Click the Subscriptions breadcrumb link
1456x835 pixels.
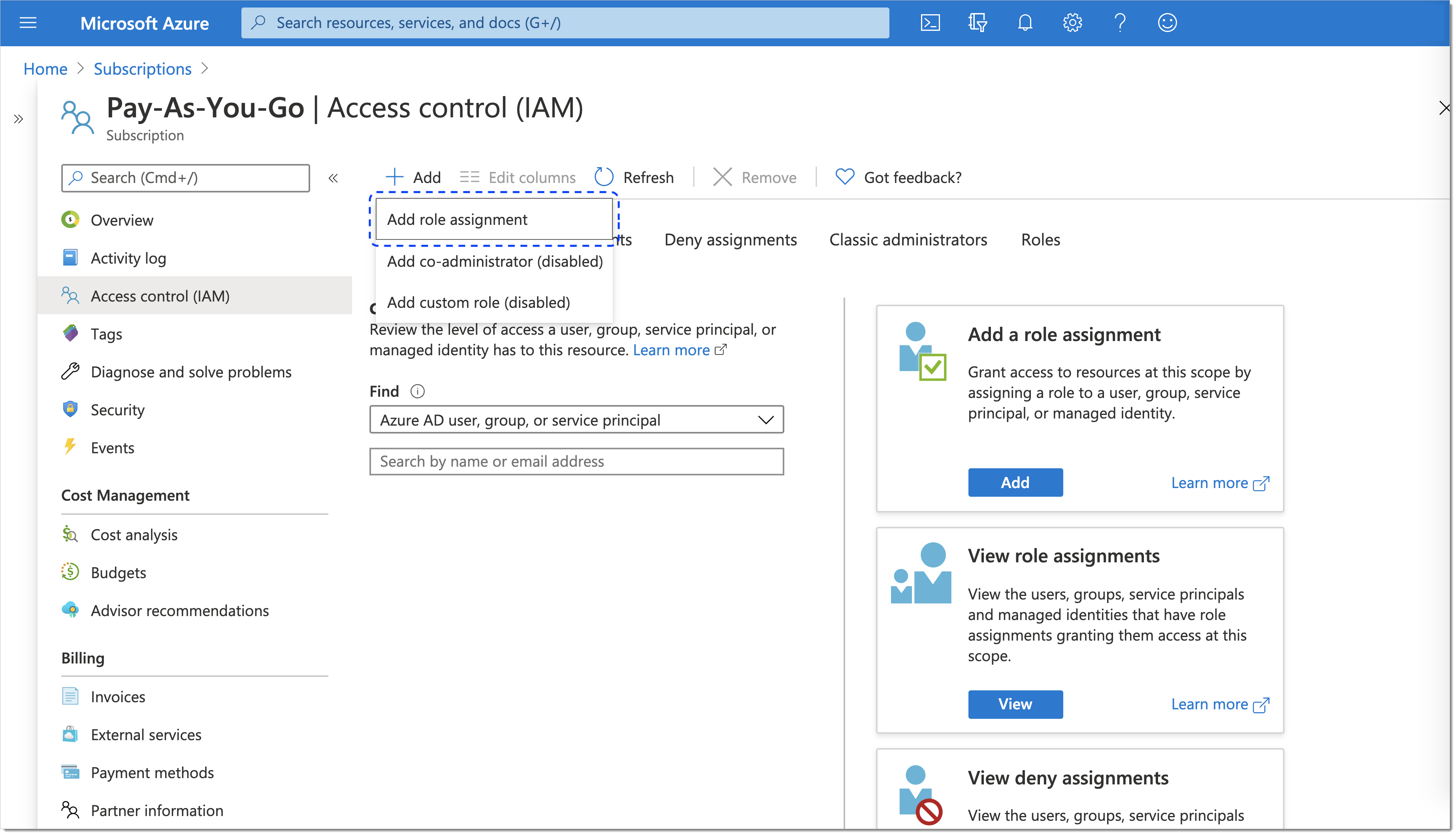142,69
